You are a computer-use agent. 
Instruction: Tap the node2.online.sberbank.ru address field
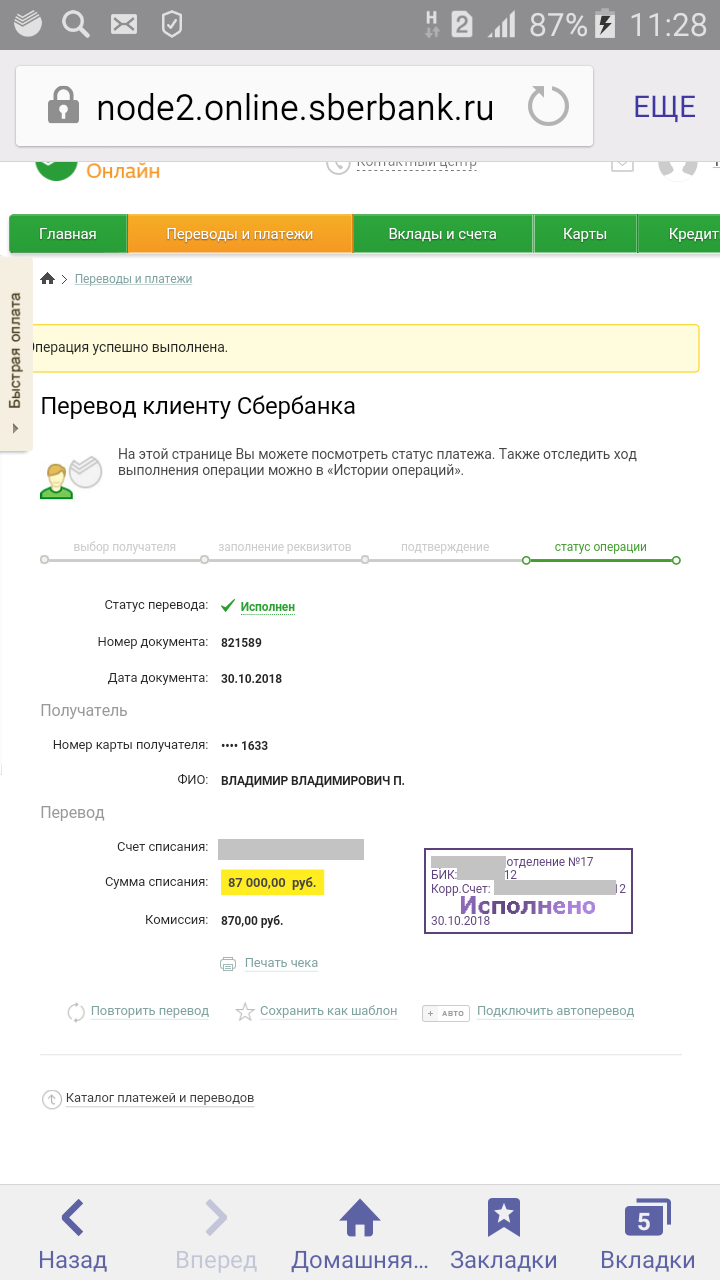tap(295, 107)
